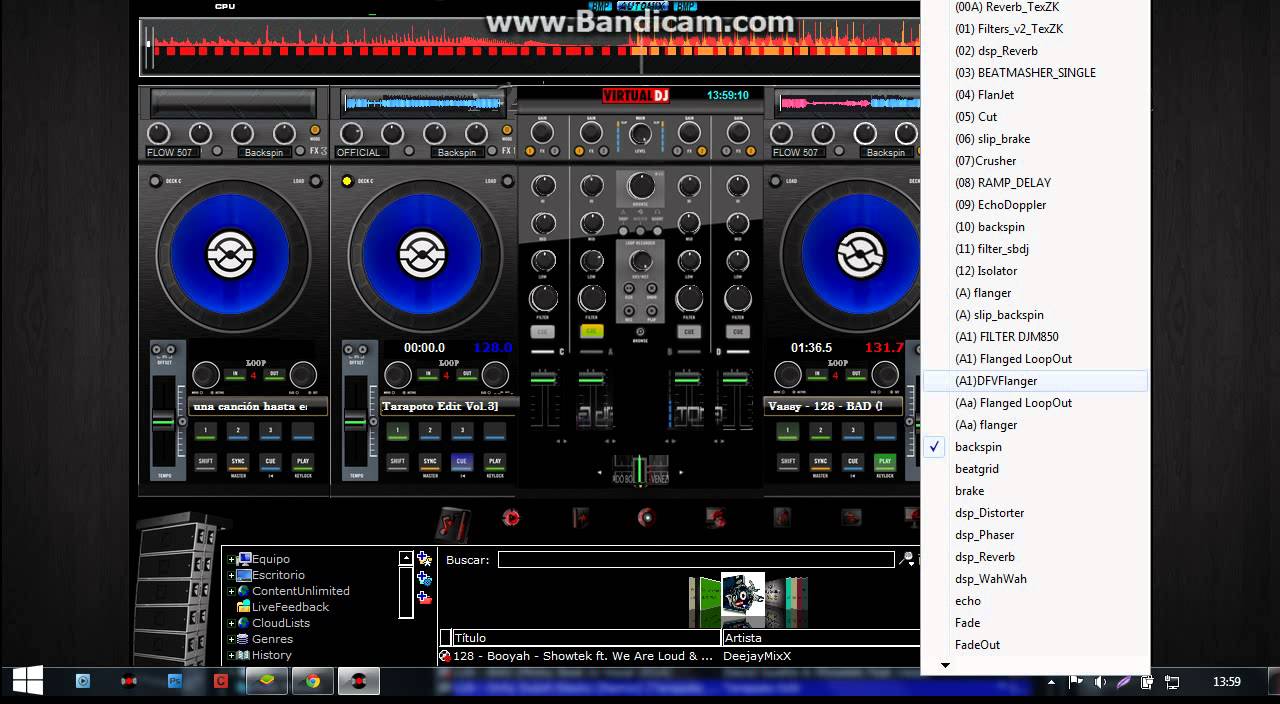Toggle the CUE headphone button on channel D

pyautogui.click(x=738, y=331)
